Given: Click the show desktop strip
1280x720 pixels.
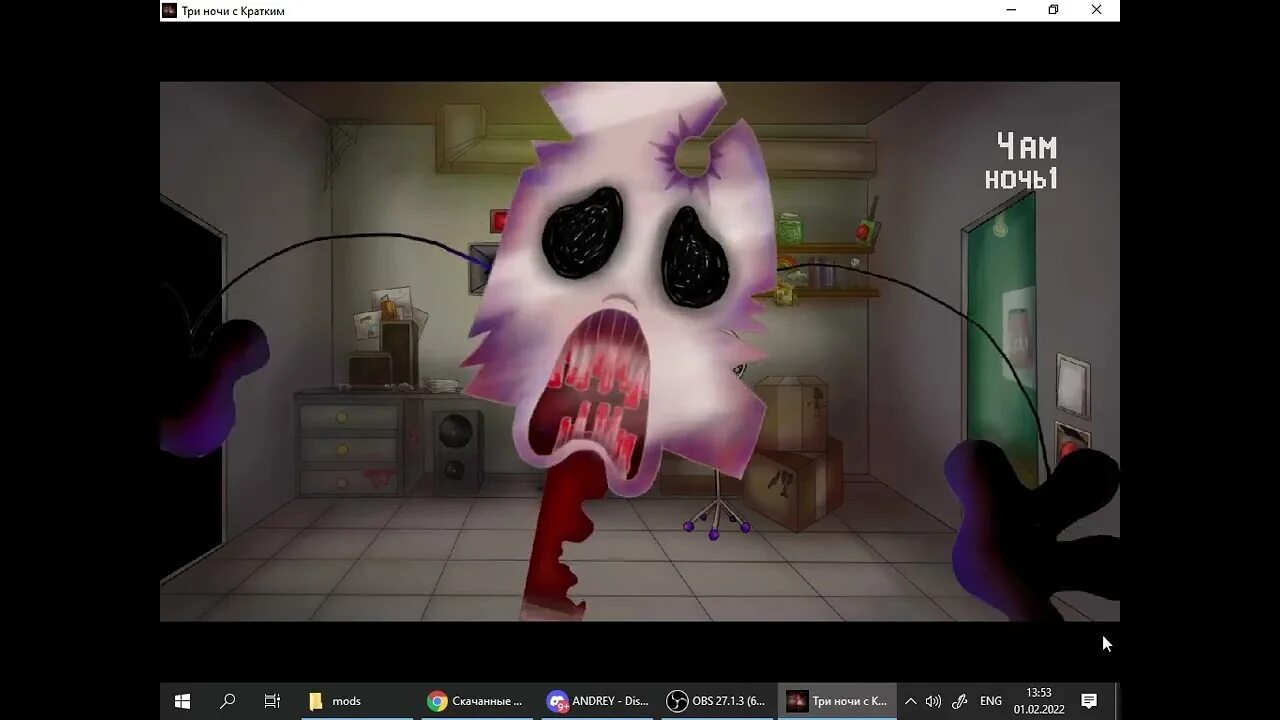Looking at the screenshot, I should tap(1116, 701).
